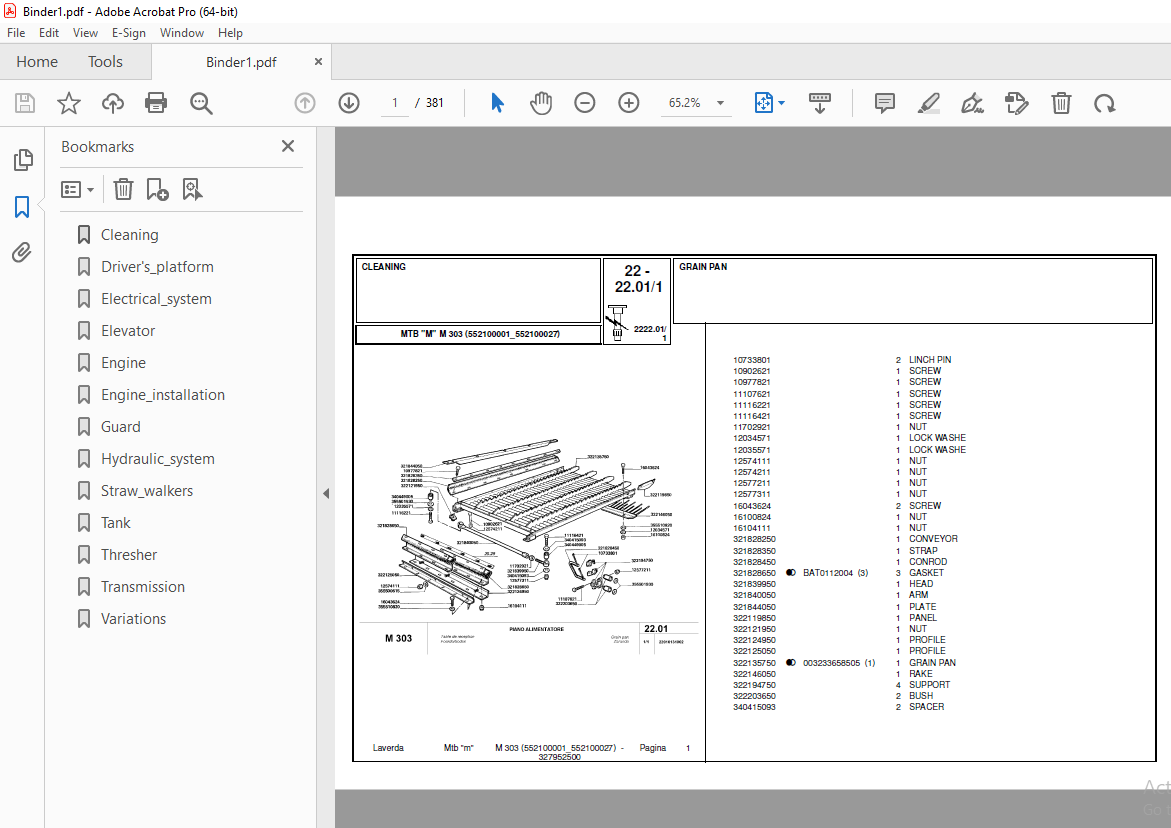Open the View menu
This screenshot has width=1171, height=828.
point(85,33)
